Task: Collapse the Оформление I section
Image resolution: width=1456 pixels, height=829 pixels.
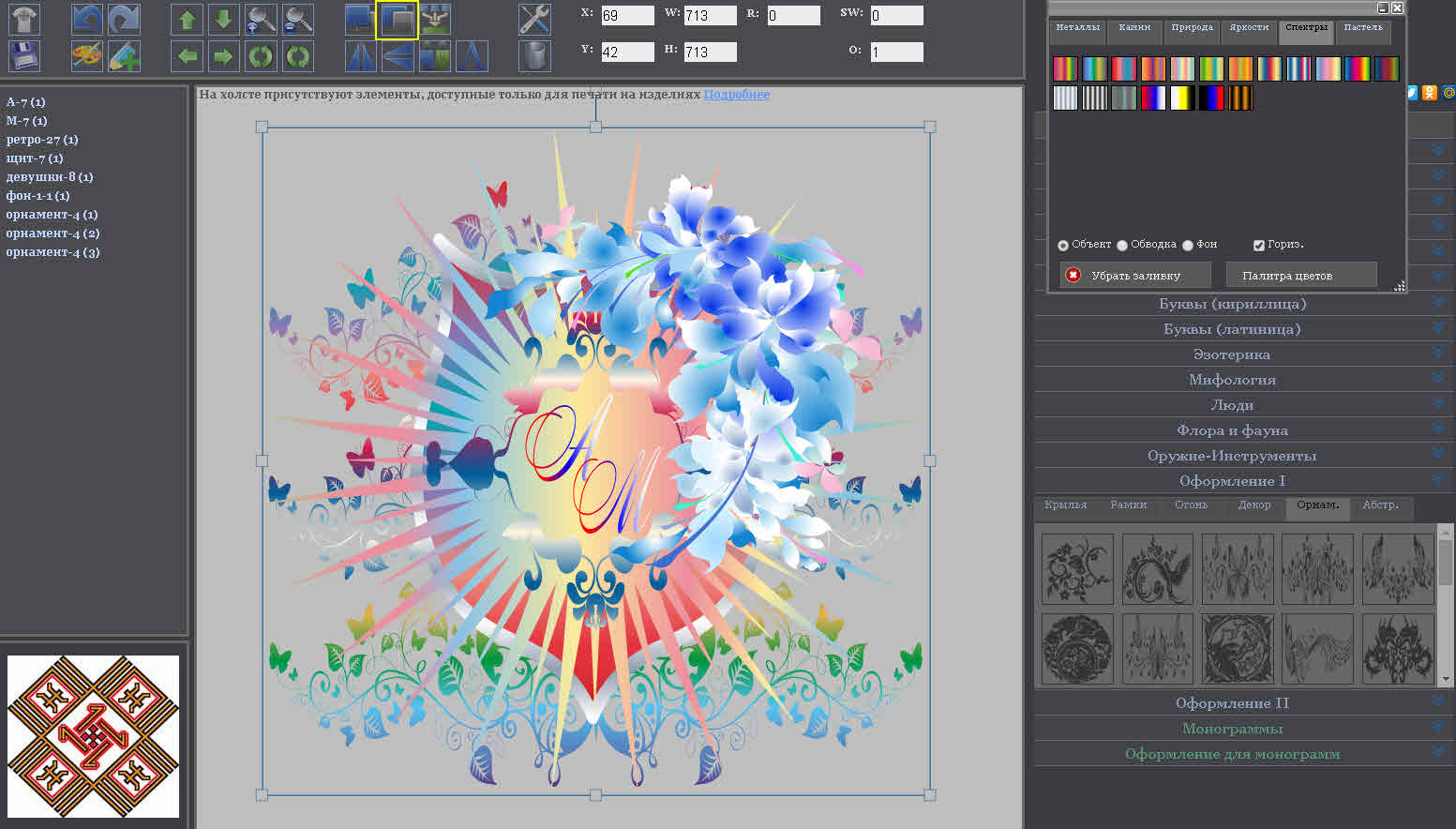Action: click(1244, 481)
